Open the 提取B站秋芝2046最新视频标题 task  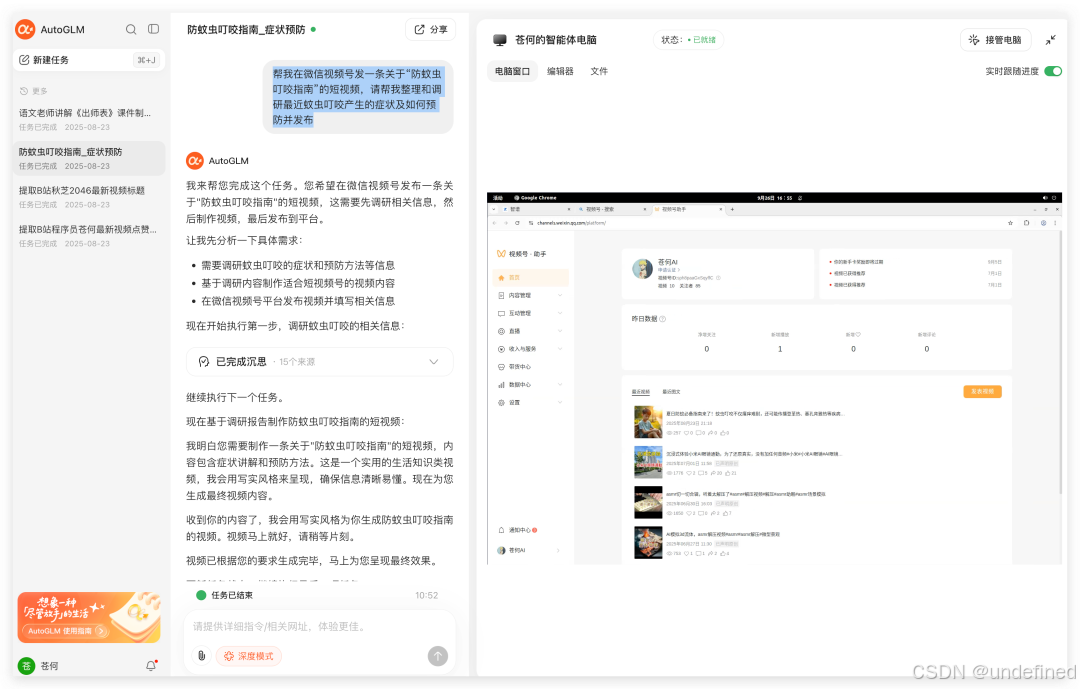coord(89,197)
